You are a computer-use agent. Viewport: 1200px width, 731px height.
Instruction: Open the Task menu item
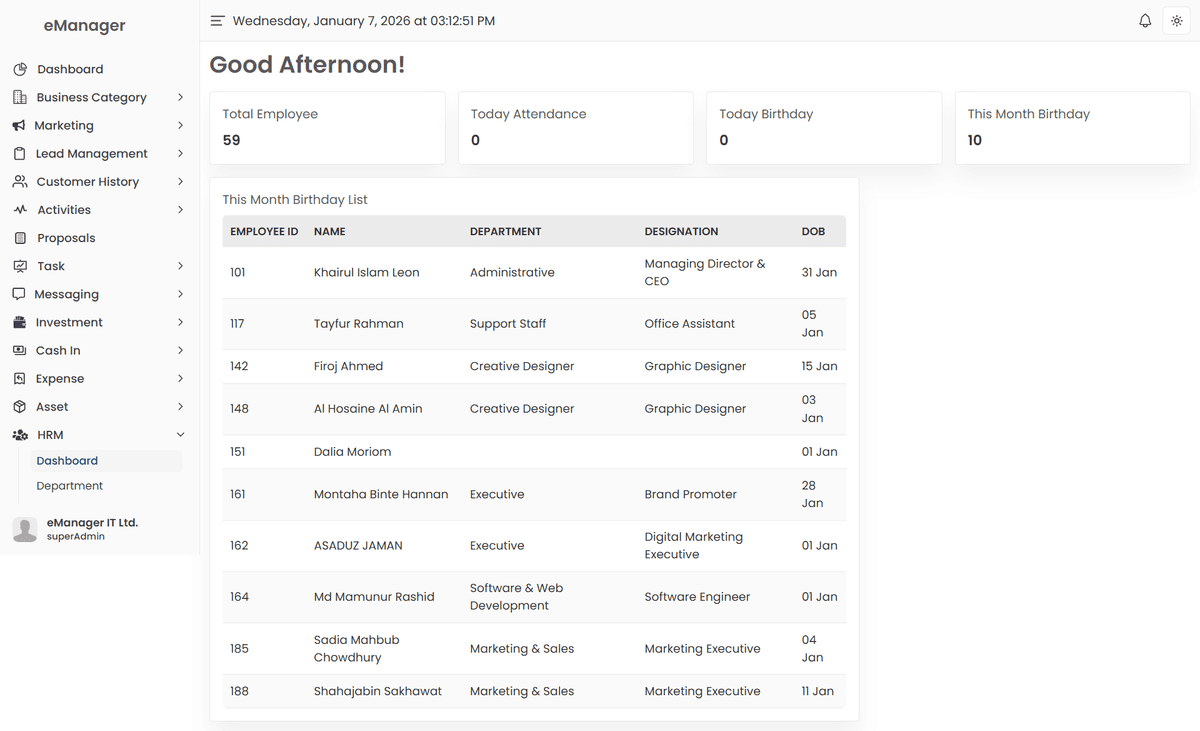[x=51, y=266]
